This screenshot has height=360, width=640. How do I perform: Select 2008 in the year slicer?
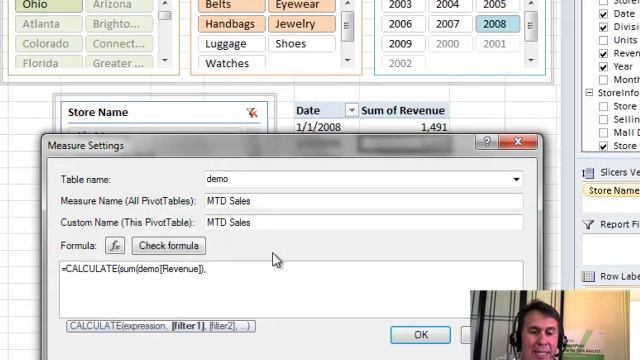498,24
